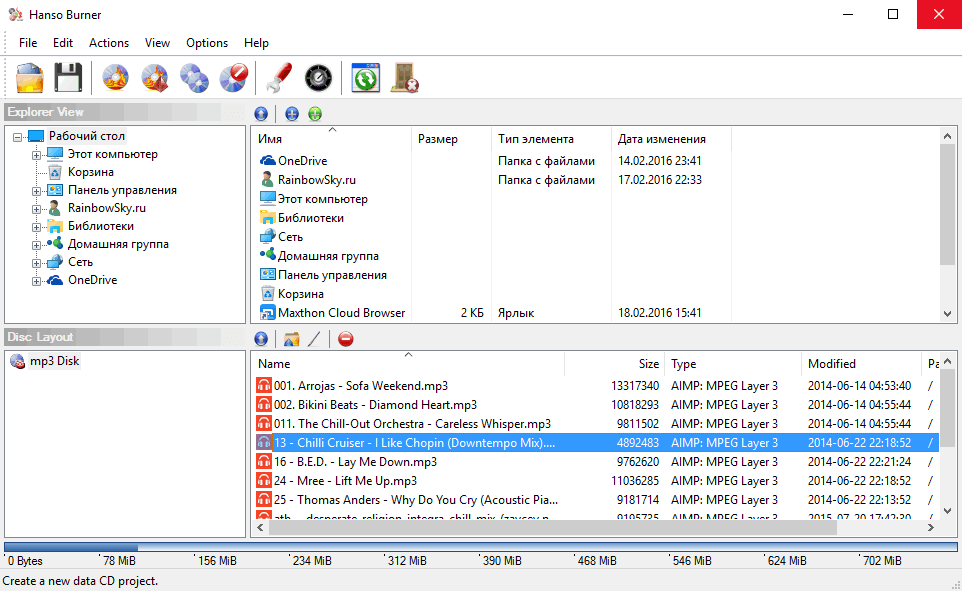Click the save floppy disk toolbar icon
The width and height of the screenshot is (962, 591).
pyautogui.click(x=68, y=78)
